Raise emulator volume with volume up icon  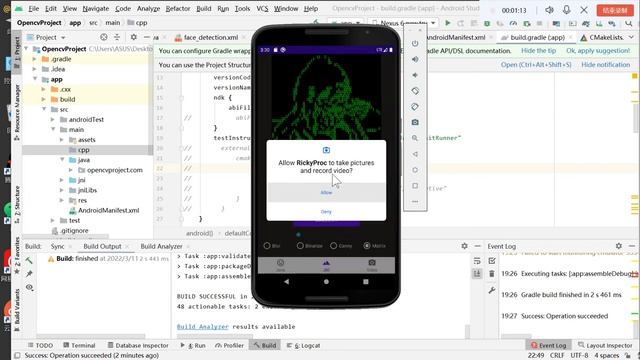coord(415,59)
